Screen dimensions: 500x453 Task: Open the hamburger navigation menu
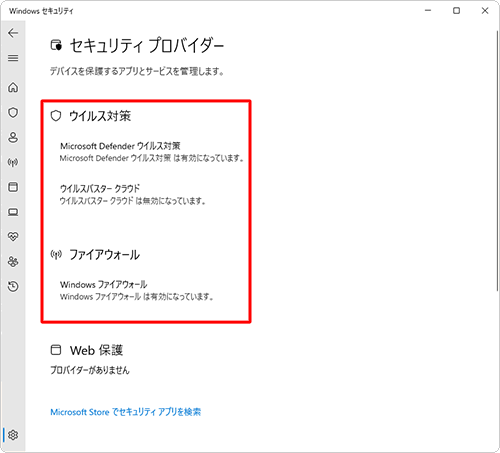point(13,58)
